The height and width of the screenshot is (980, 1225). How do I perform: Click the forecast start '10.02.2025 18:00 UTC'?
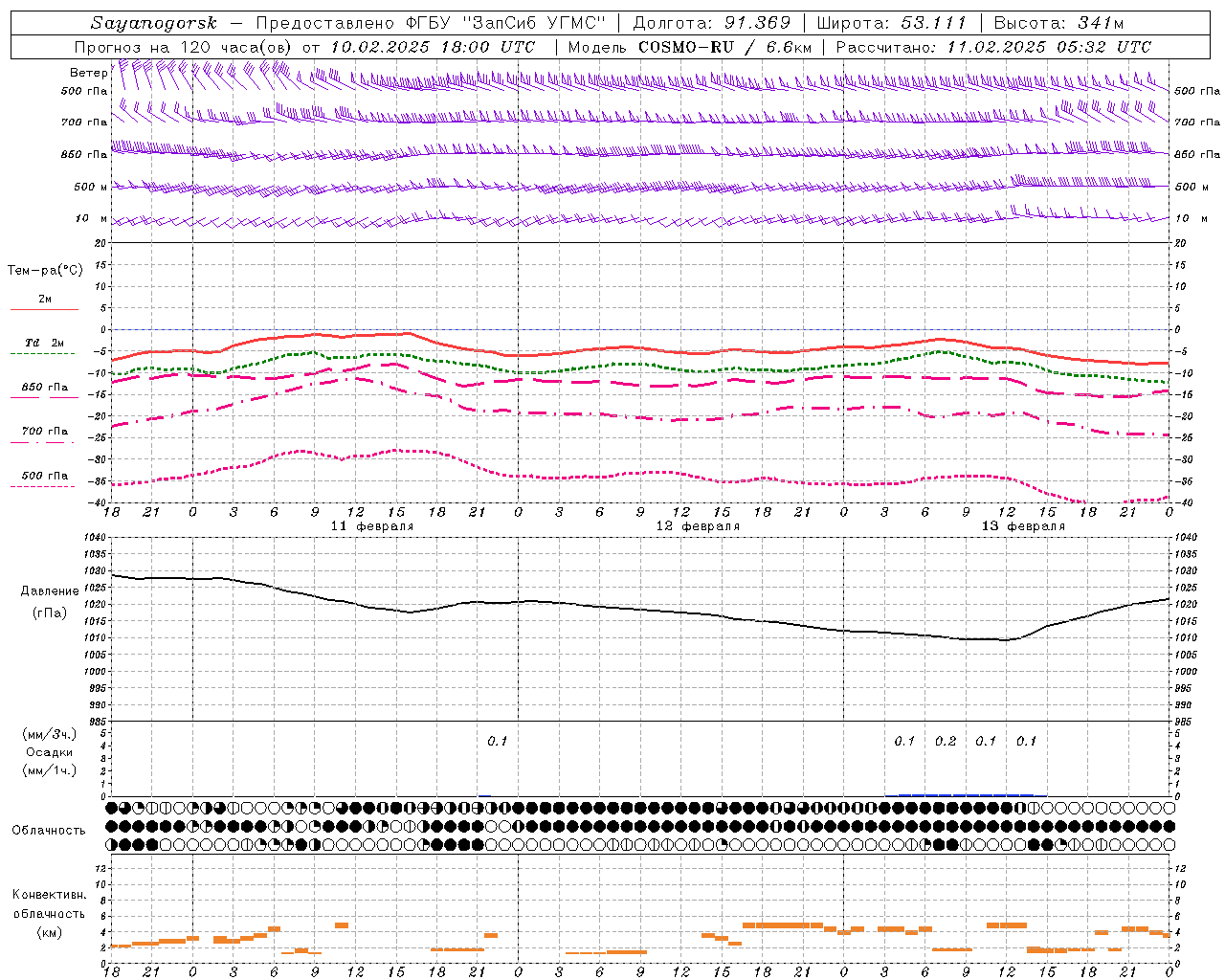pos(433,47)
